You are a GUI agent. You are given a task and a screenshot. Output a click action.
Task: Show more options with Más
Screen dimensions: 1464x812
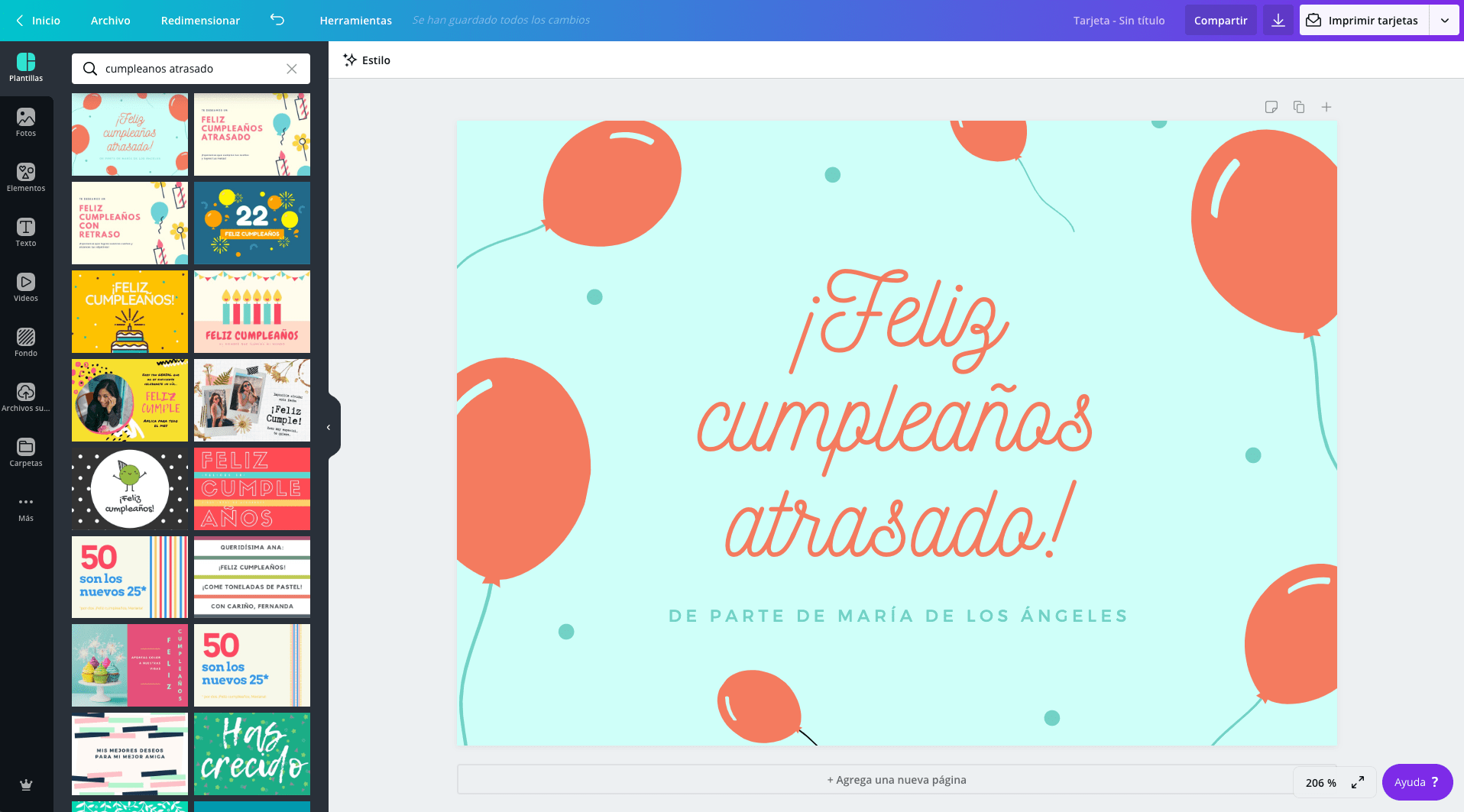coord(26,508)
